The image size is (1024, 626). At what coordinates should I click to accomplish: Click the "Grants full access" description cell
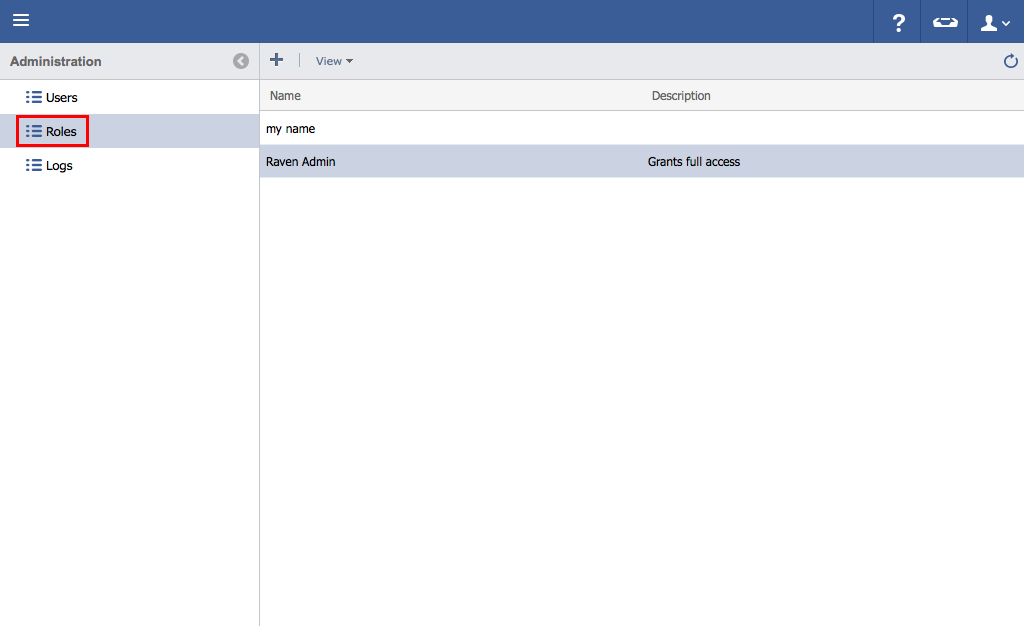(694, 162)
